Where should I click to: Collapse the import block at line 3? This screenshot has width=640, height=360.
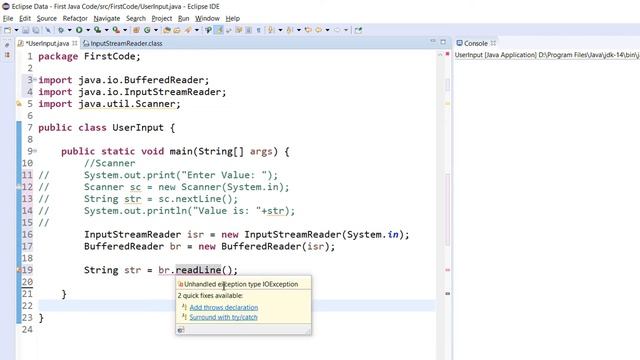(35, 80)
